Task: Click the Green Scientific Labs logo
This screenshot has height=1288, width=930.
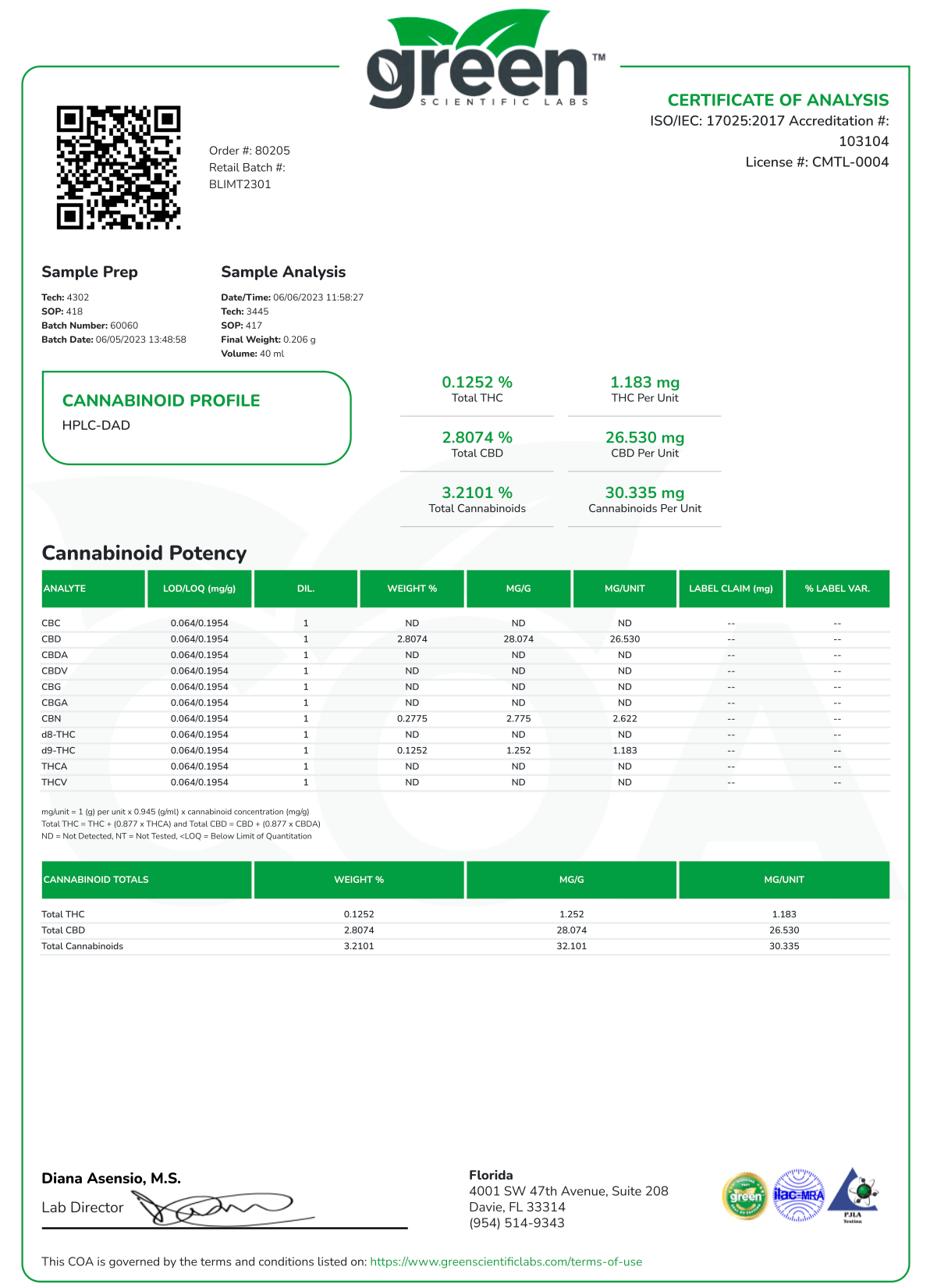Action: 484,62
